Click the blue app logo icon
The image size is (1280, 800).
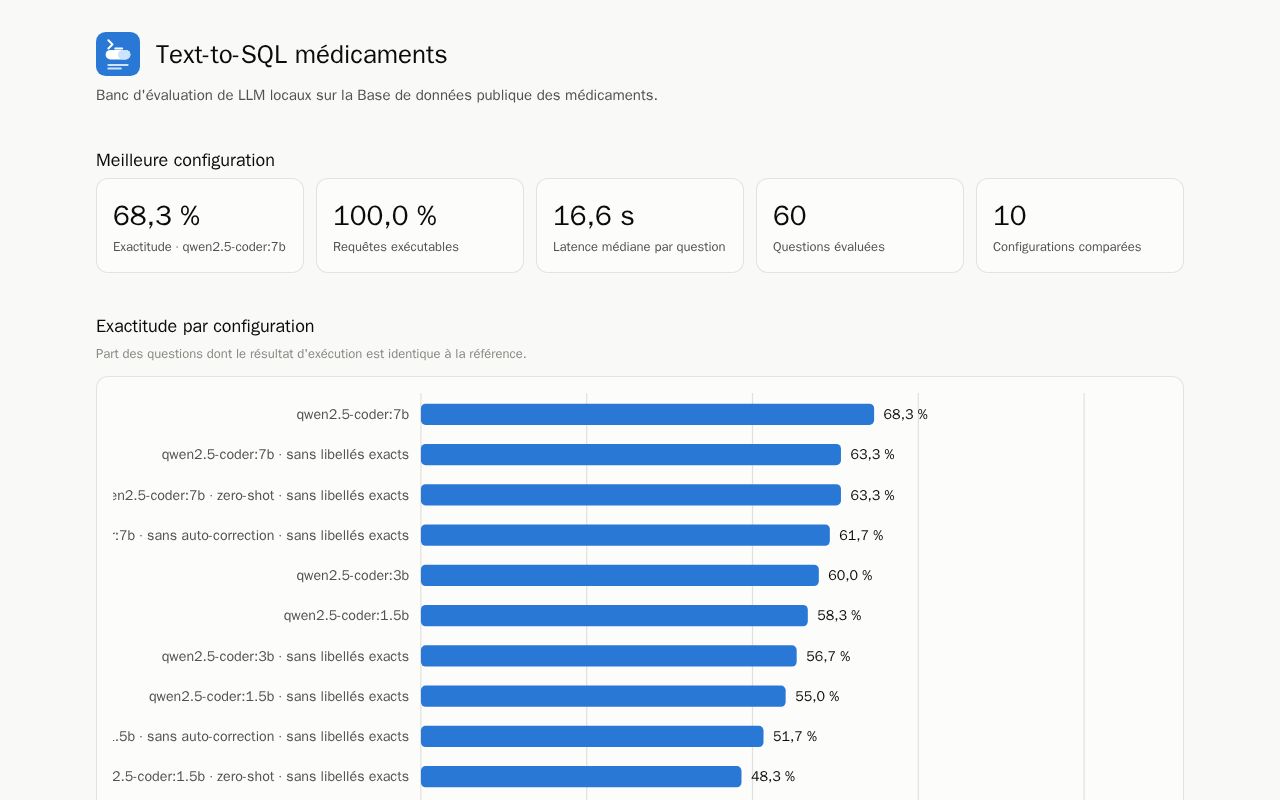118,54
